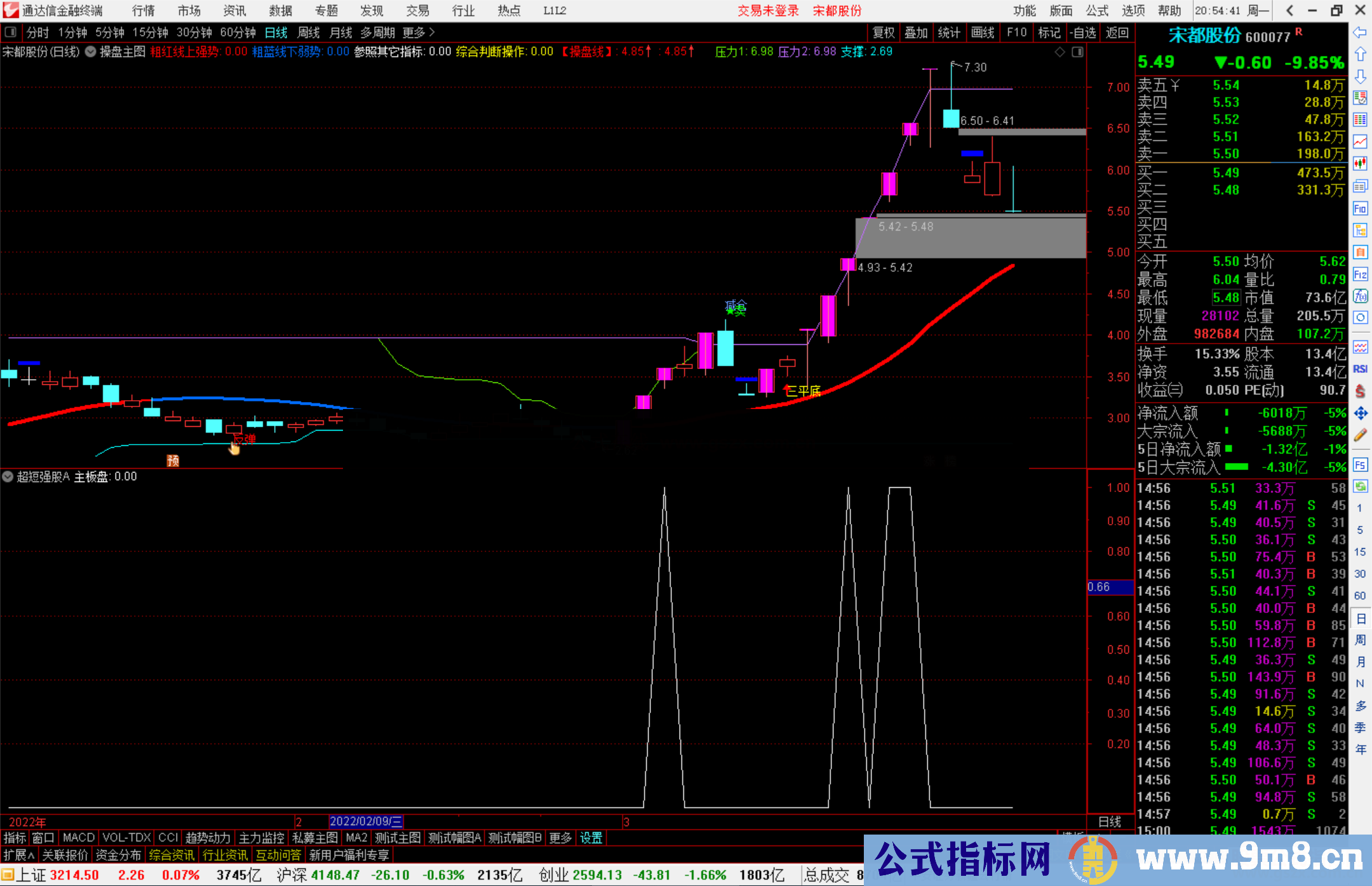Select the pencil drawing tool icon
Image resolution: width=1372 pixels, height=886 pixels.
(1360, 435)
